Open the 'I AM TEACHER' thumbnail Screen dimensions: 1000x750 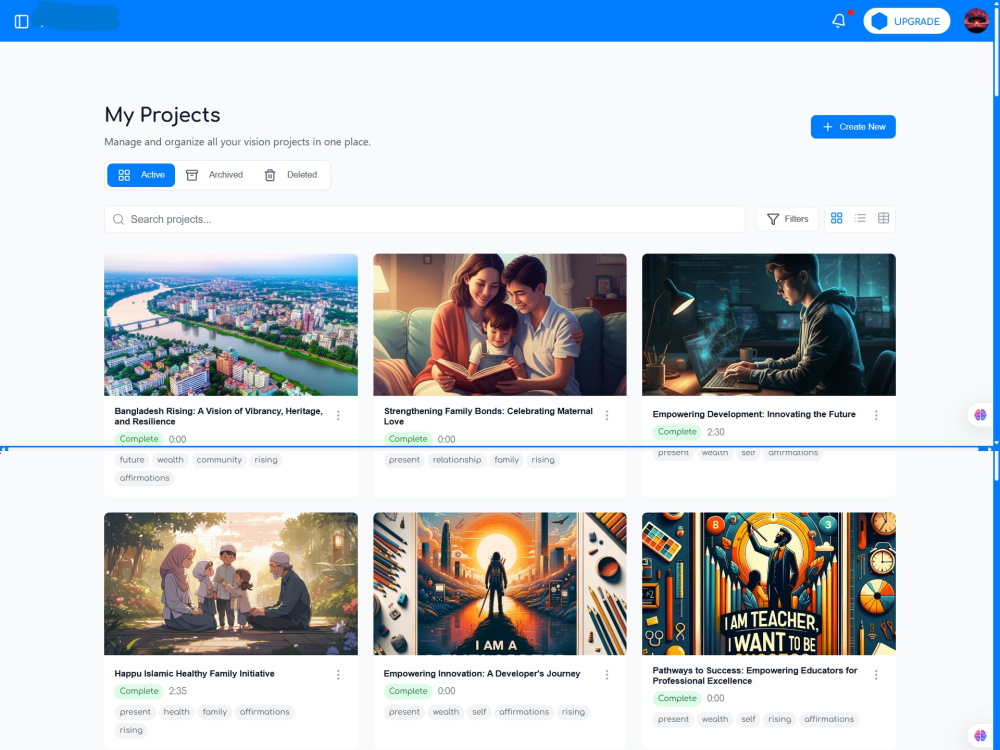point(768,584)
